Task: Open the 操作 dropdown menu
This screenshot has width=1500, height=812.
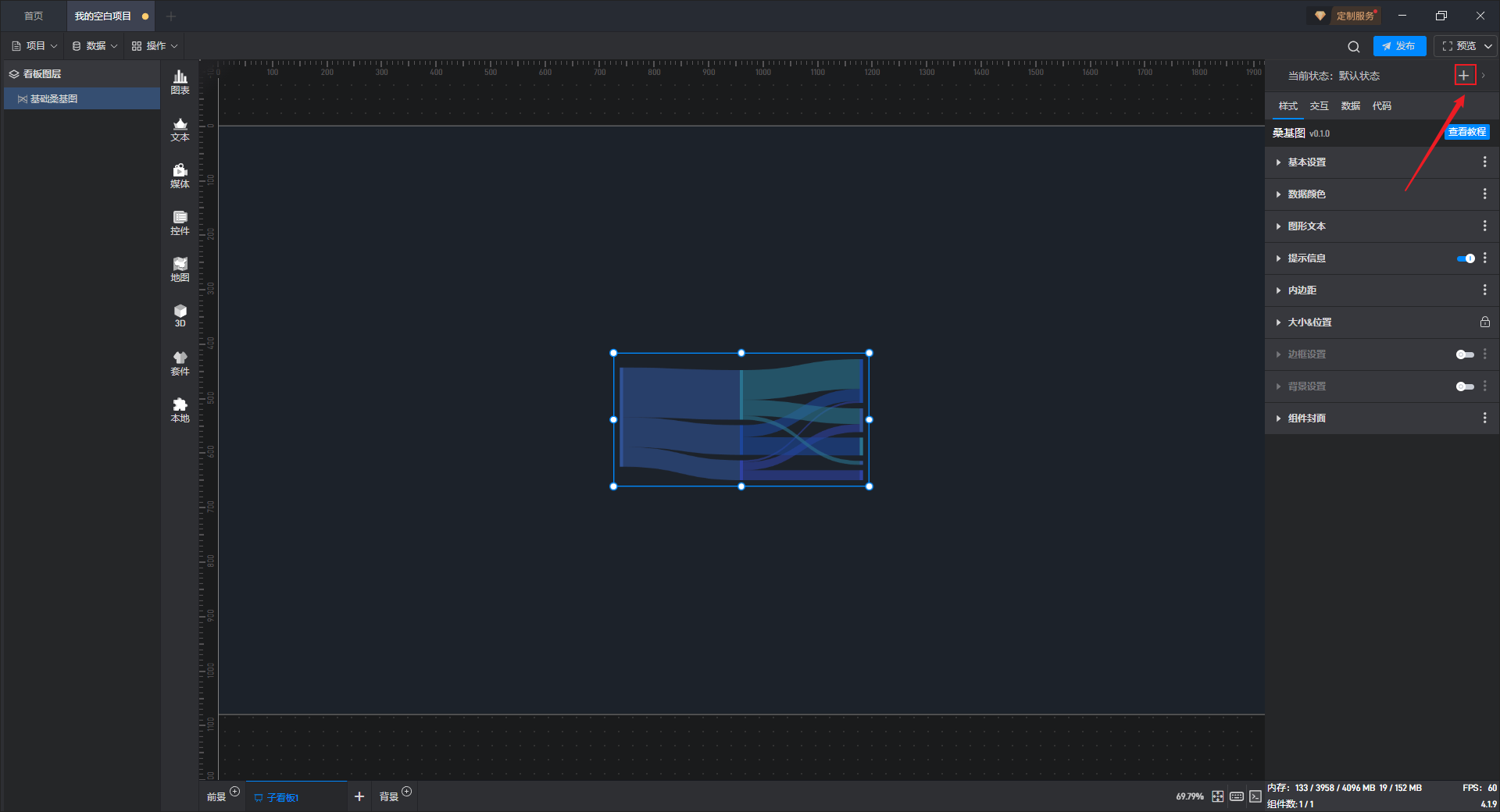Action: tap(155, 46)
